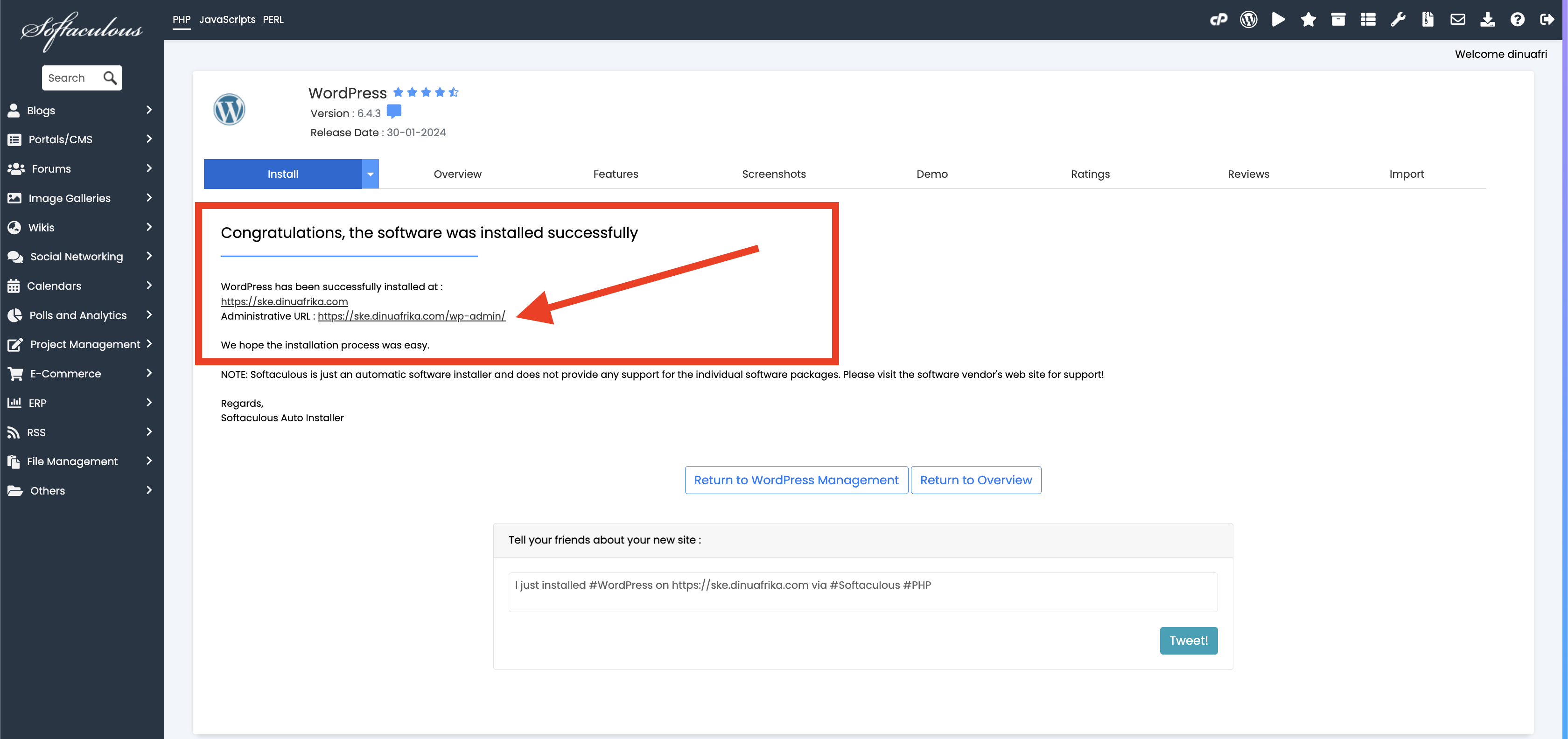Click the demos play icon
The height and width of the screenshot is (739, 1568).
click(x=1278, y=20)
